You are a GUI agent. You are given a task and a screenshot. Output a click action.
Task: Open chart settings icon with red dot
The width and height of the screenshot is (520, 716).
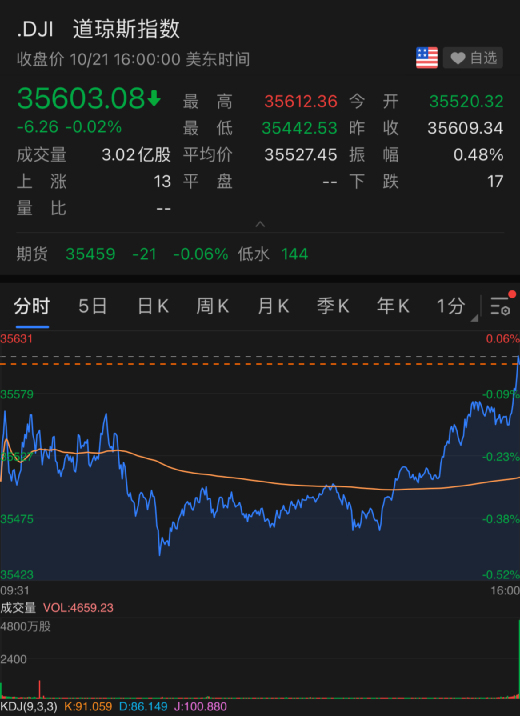click(x=501, y=305)
